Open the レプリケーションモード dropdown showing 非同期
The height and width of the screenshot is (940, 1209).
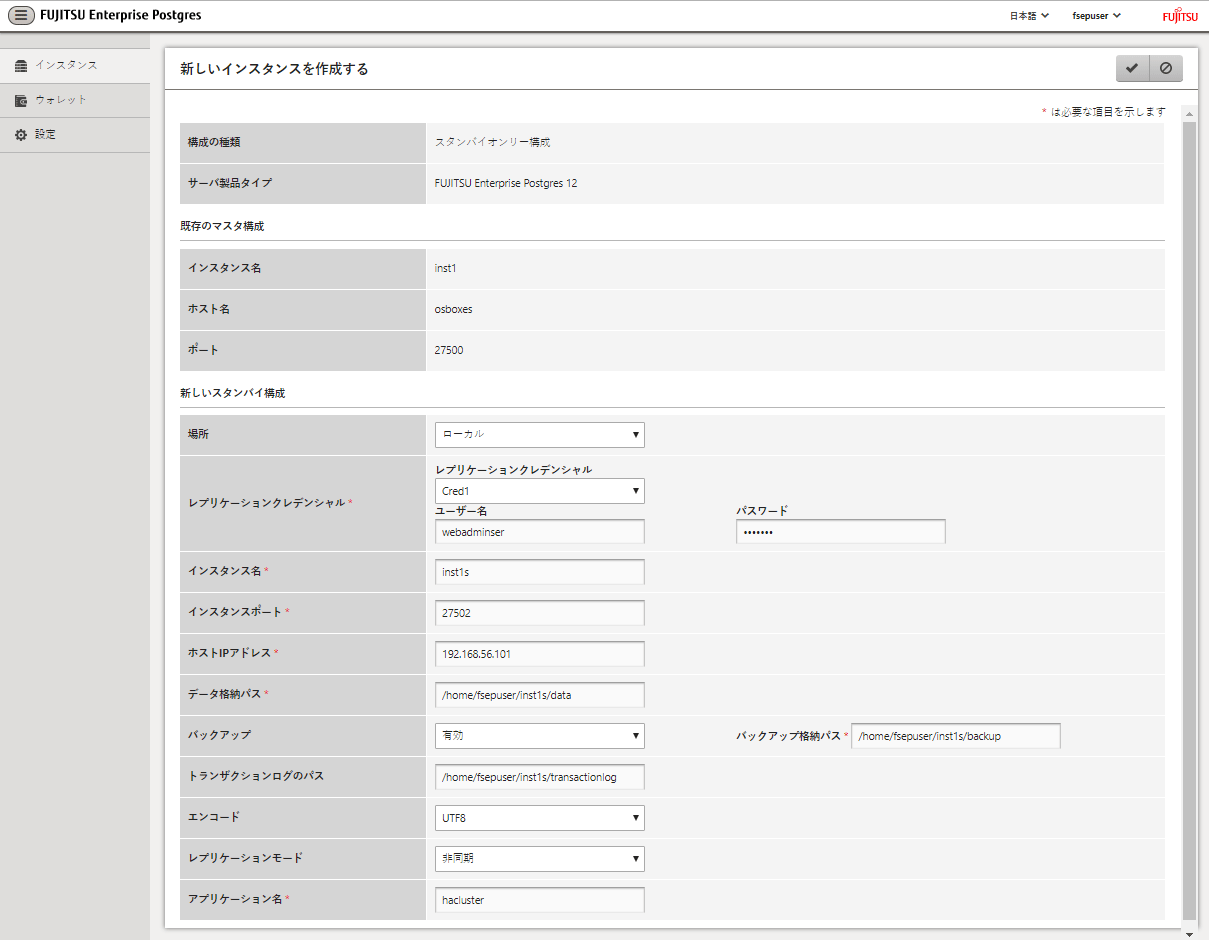point(539,859)
